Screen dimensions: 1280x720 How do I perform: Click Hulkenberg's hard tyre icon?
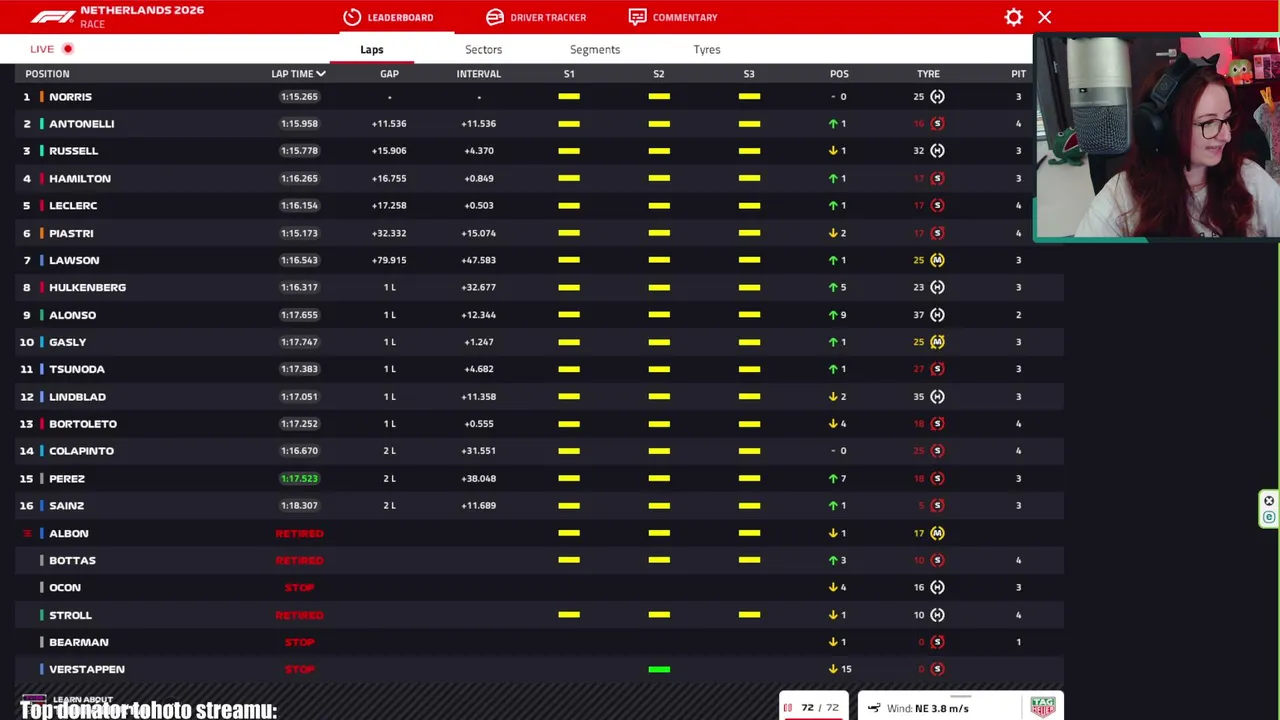(x=937, y=287)
